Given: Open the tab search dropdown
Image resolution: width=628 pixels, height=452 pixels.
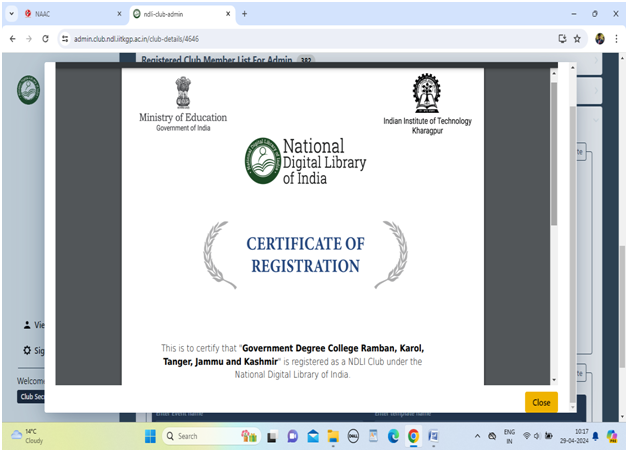Looking at the screenshot, I should [12, 14].
